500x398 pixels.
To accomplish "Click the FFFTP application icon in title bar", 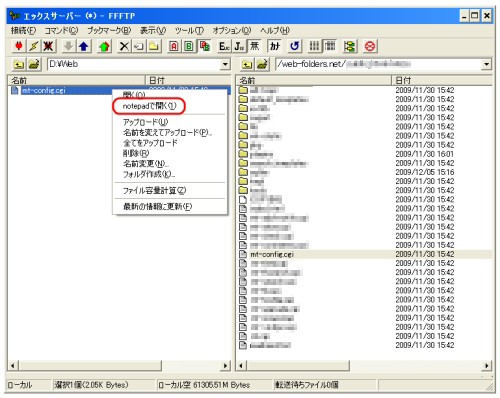I will tap(15, 16).
